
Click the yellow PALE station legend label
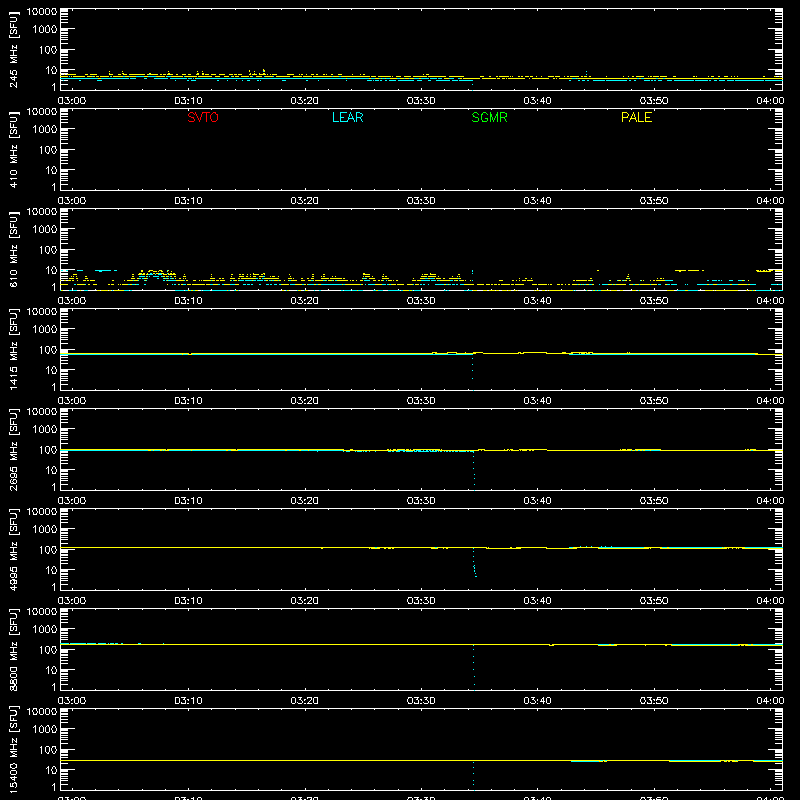(636, 117)
